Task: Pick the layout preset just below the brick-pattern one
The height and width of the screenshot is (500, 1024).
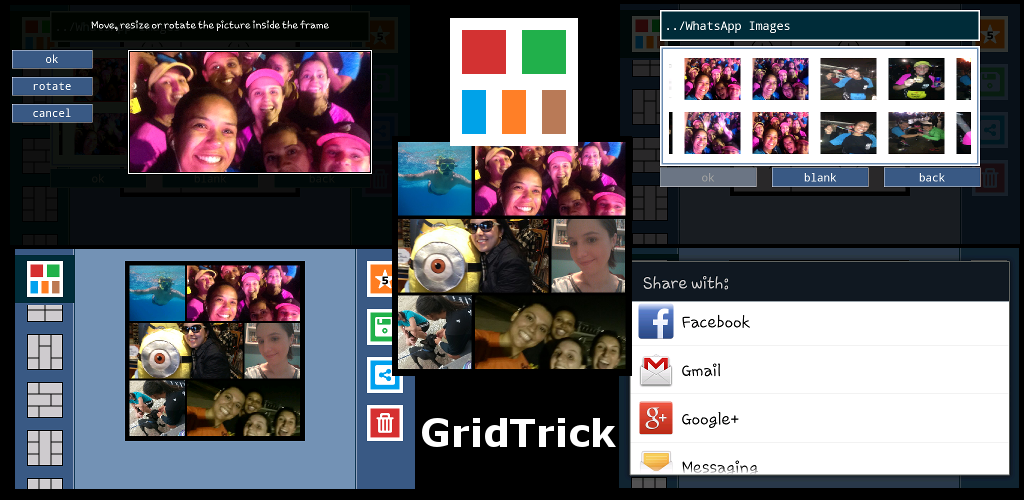Action: pos(45,448)
